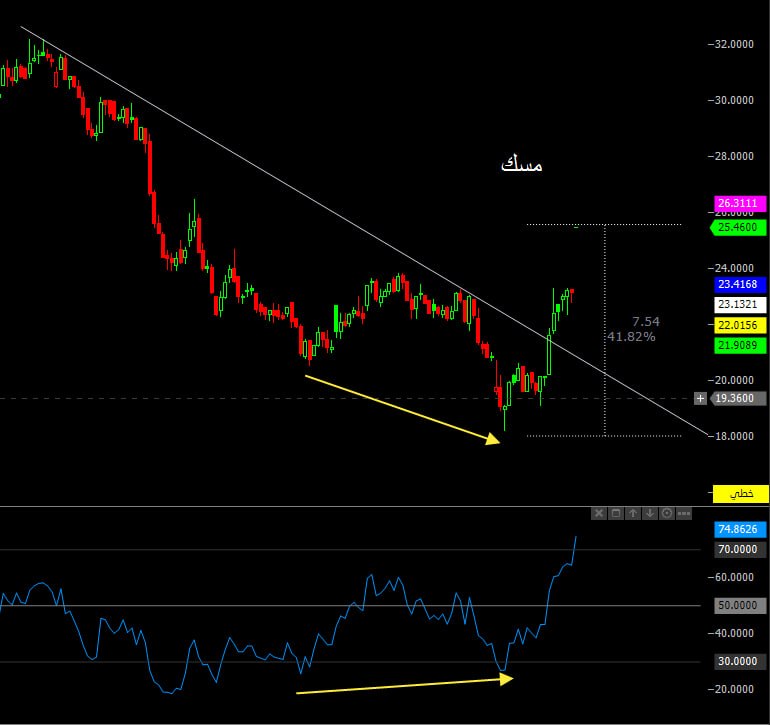This screenshot has width=770, height=725.
Task: Click the plus icon beside 19.3600
Action: (700, 398)
